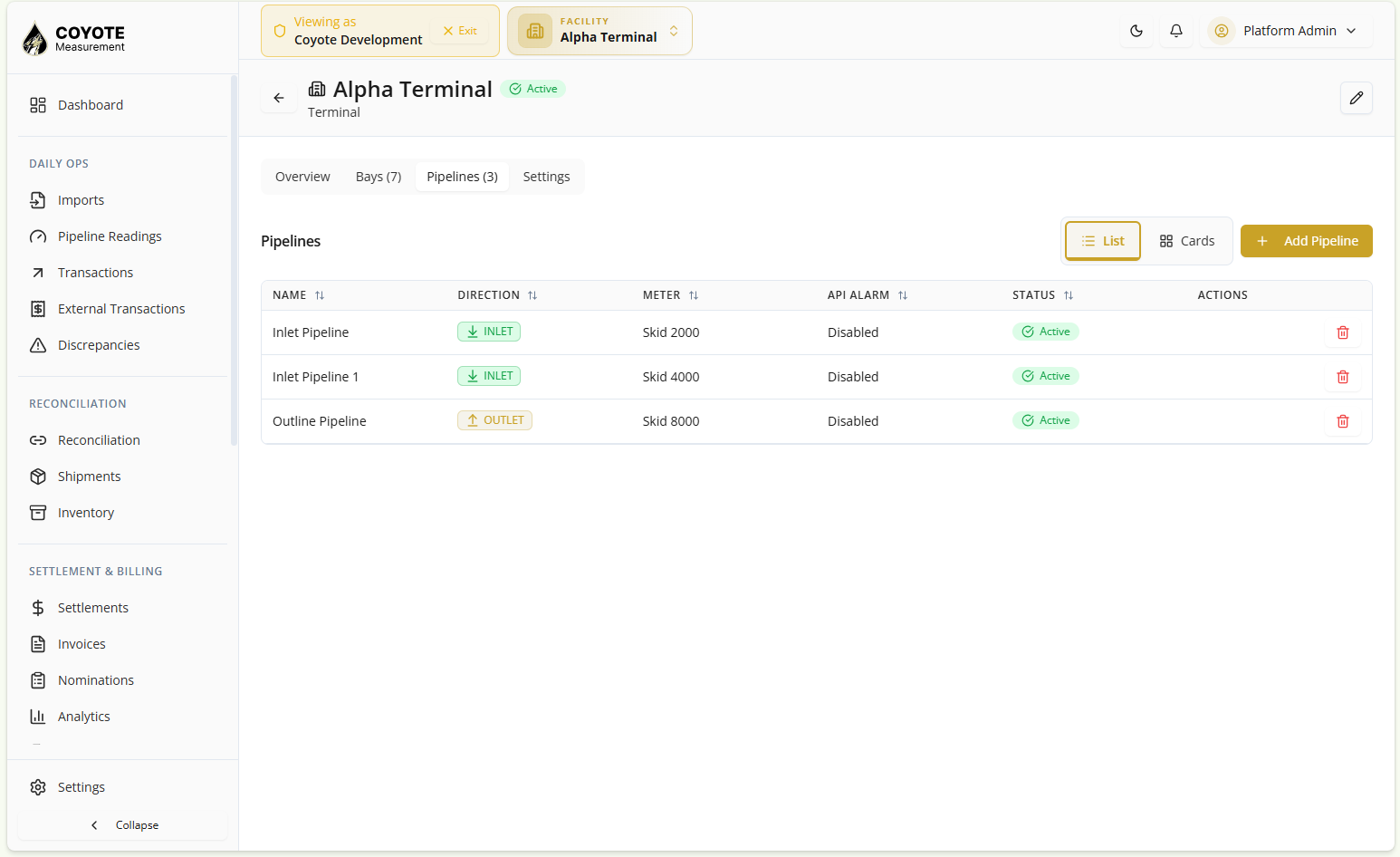Open Transactions section

point(122,273)
